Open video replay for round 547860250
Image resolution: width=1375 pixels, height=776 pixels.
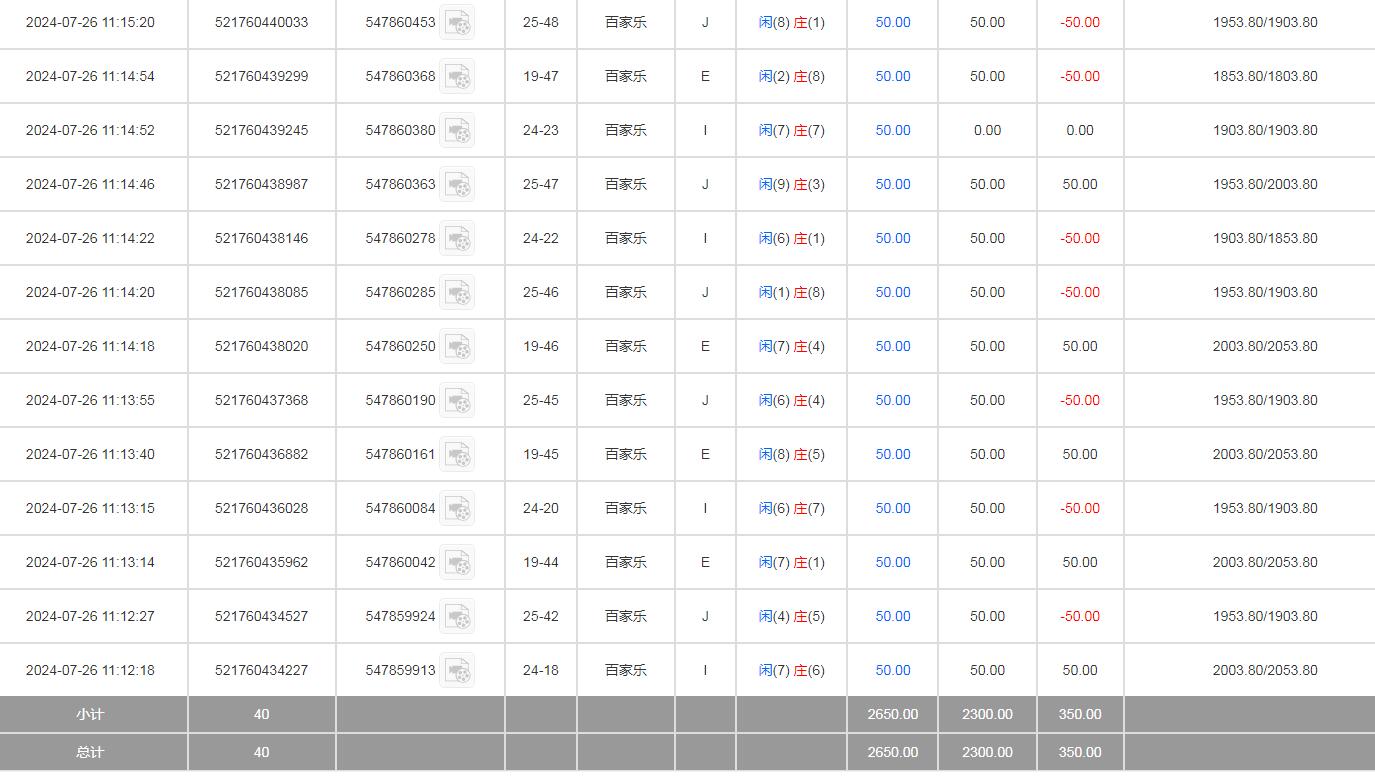coord(457,346)
